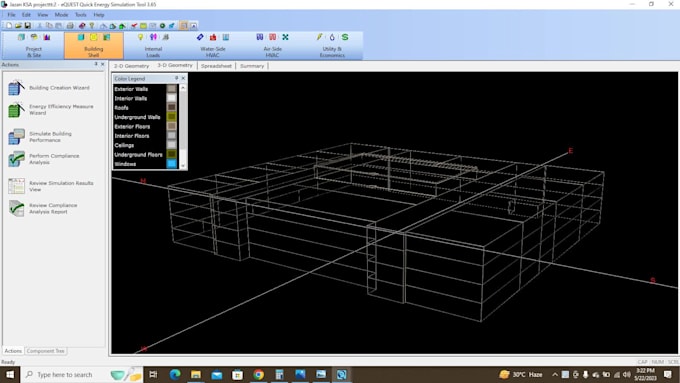Click the teal building icon in Building Shell

pos(81,37)
